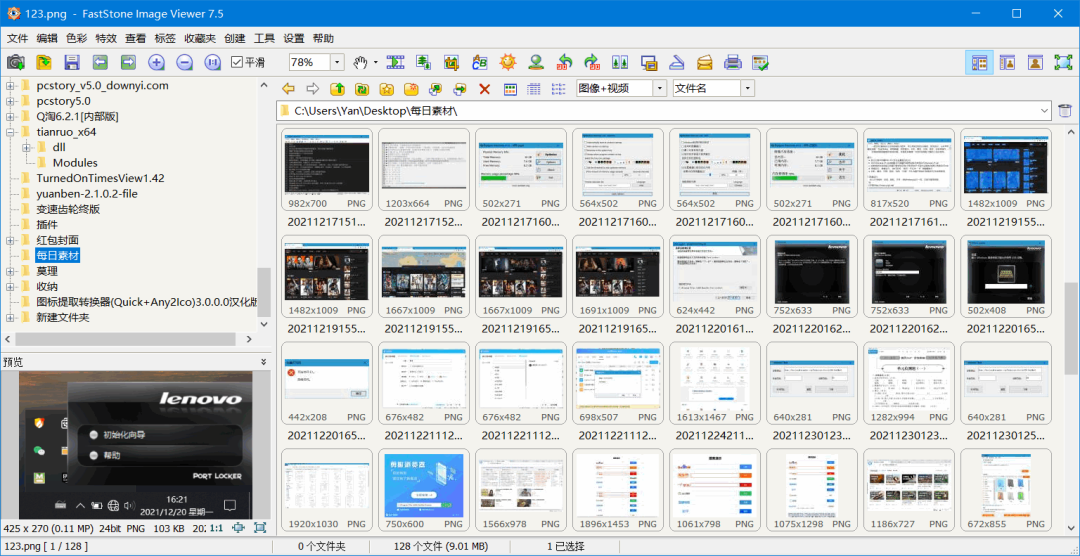Expand the 红包封面 folder tree node

pos(11,240)
